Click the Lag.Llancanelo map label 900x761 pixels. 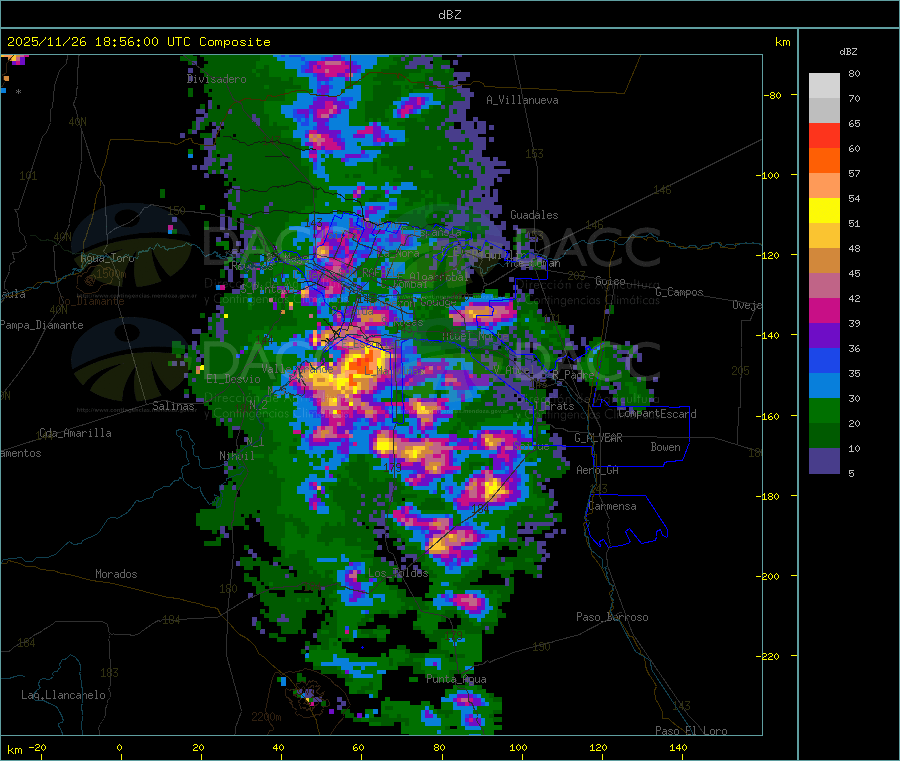pyautogui.click(x=63, y=696)
